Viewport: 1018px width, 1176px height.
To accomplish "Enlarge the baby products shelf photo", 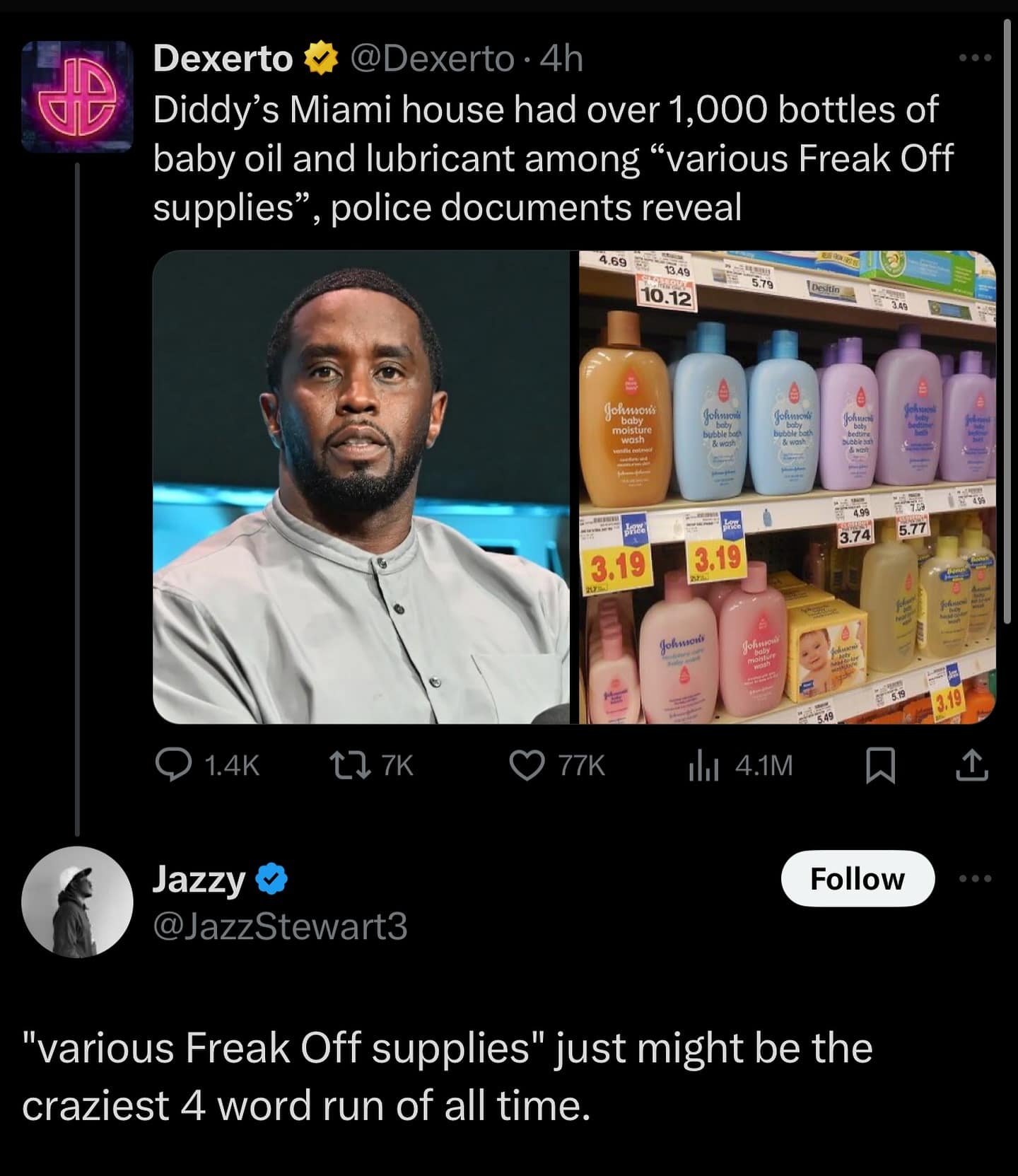I will [787, 487].
